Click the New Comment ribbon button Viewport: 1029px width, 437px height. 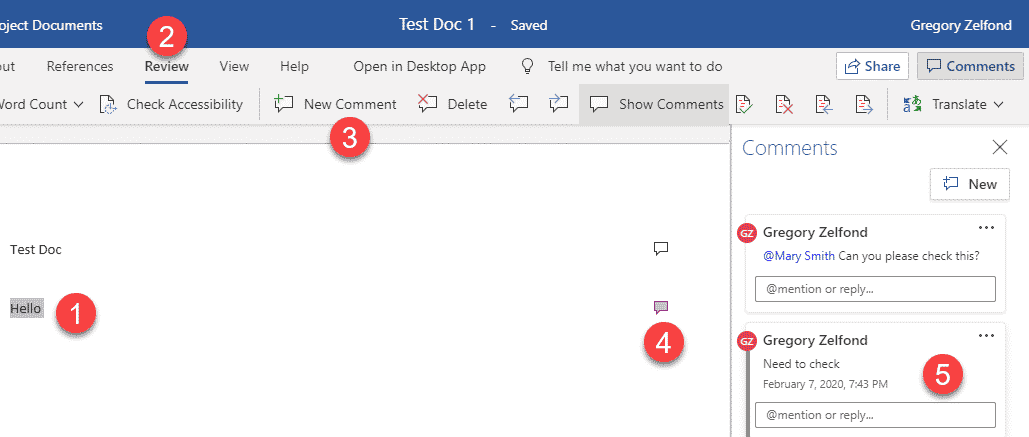point(335,104)
